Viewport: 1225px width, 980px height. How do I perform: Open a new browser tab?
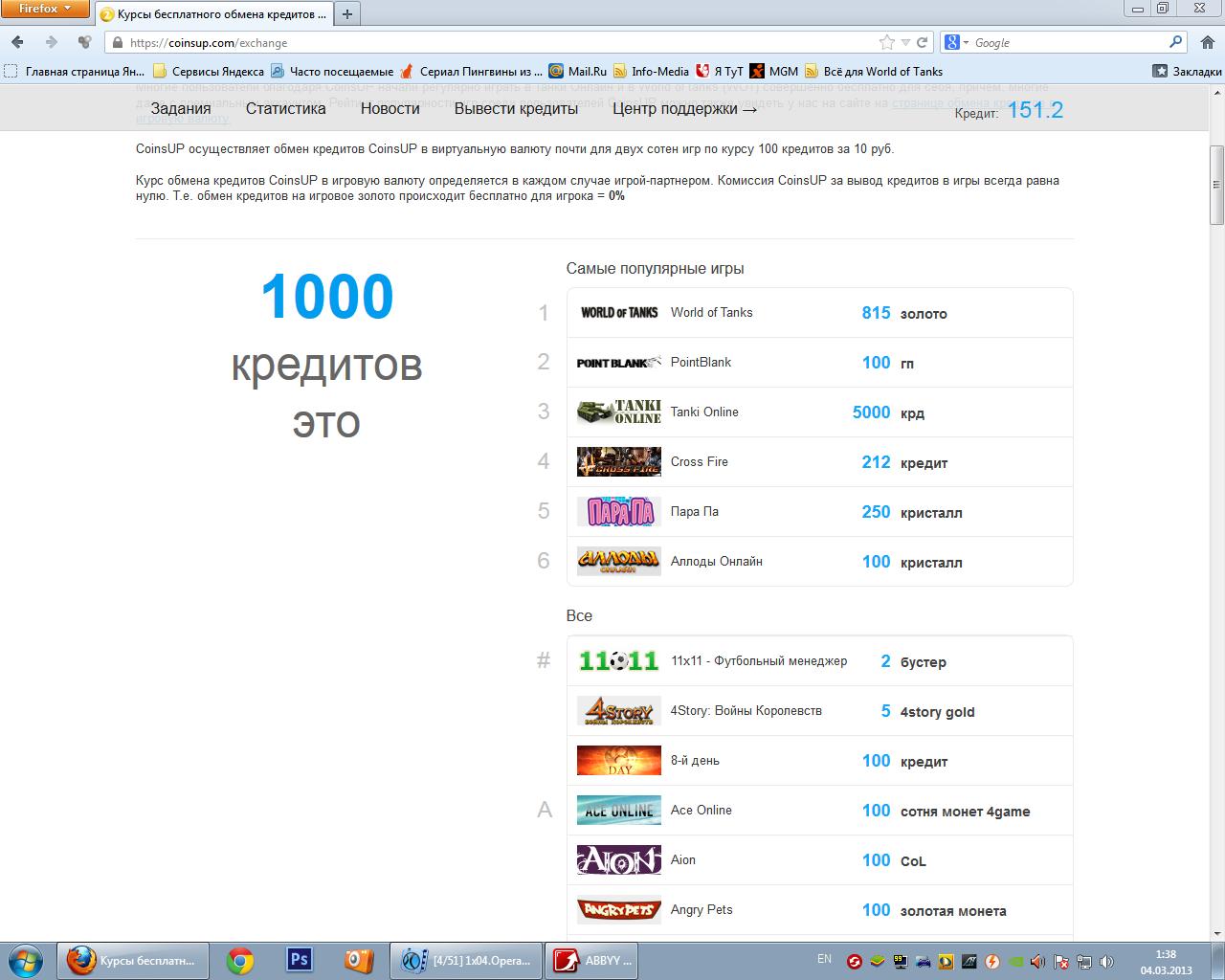click(347, 13)
